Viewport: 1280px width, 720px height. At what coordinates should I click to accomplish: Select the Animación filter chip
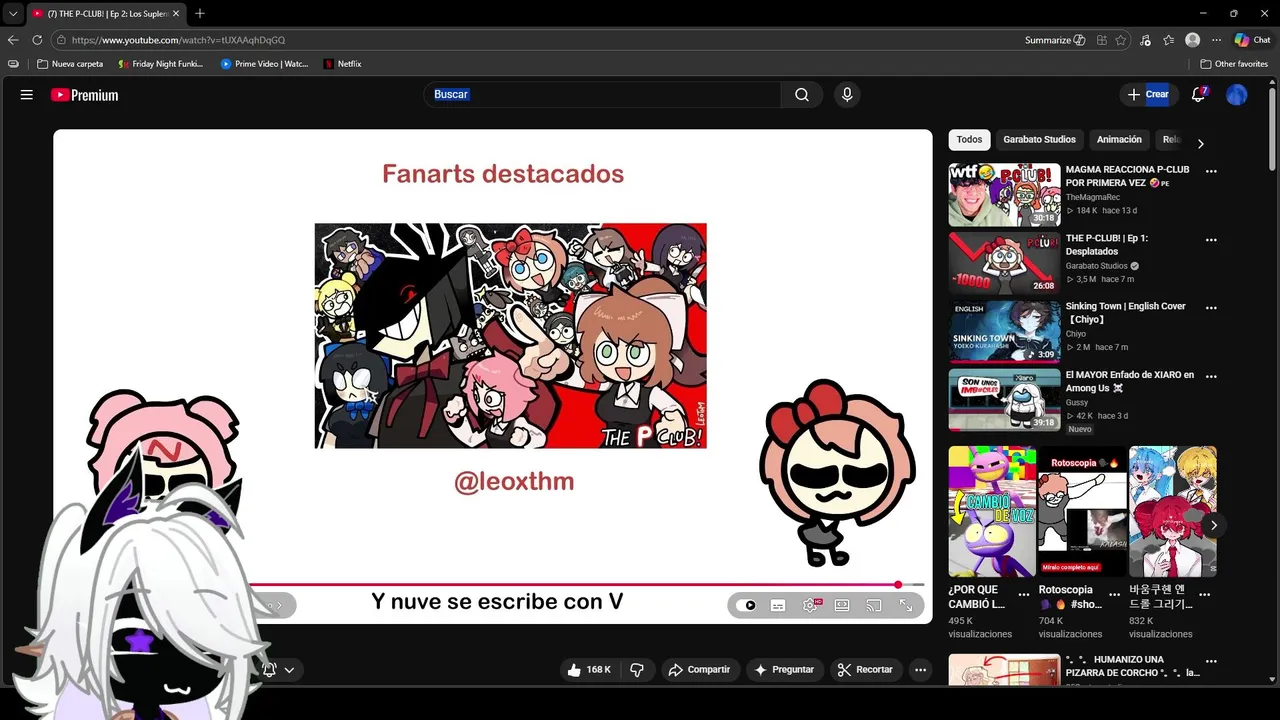(1119, 140)
